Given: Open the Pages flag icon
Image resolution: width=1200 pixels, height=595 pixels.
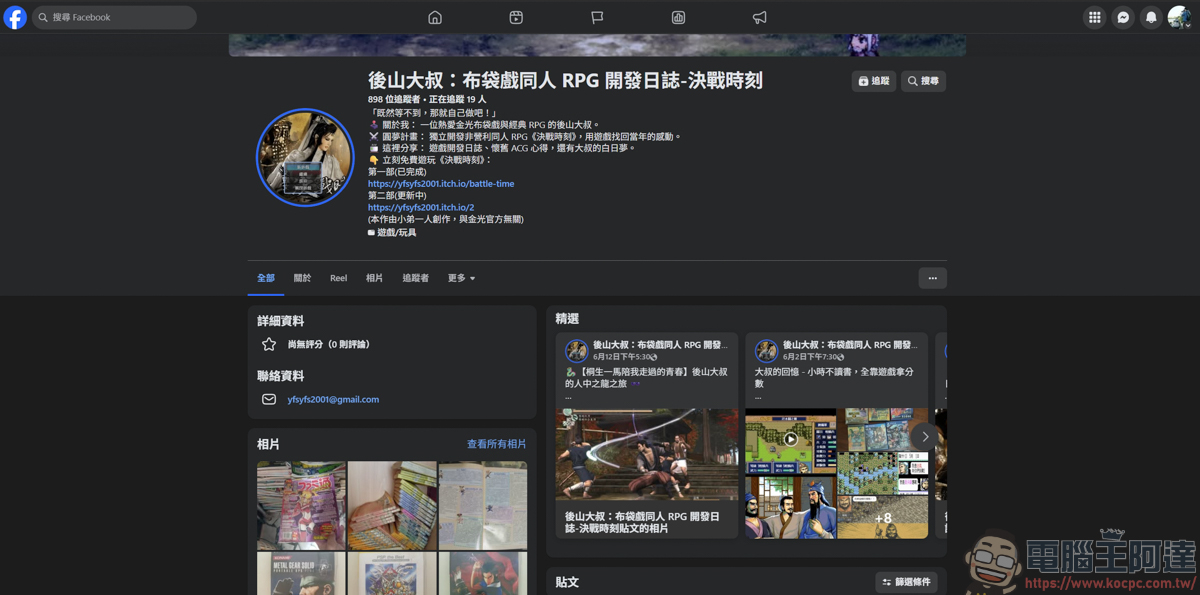Looking at the screenshot, I should 597,17.
